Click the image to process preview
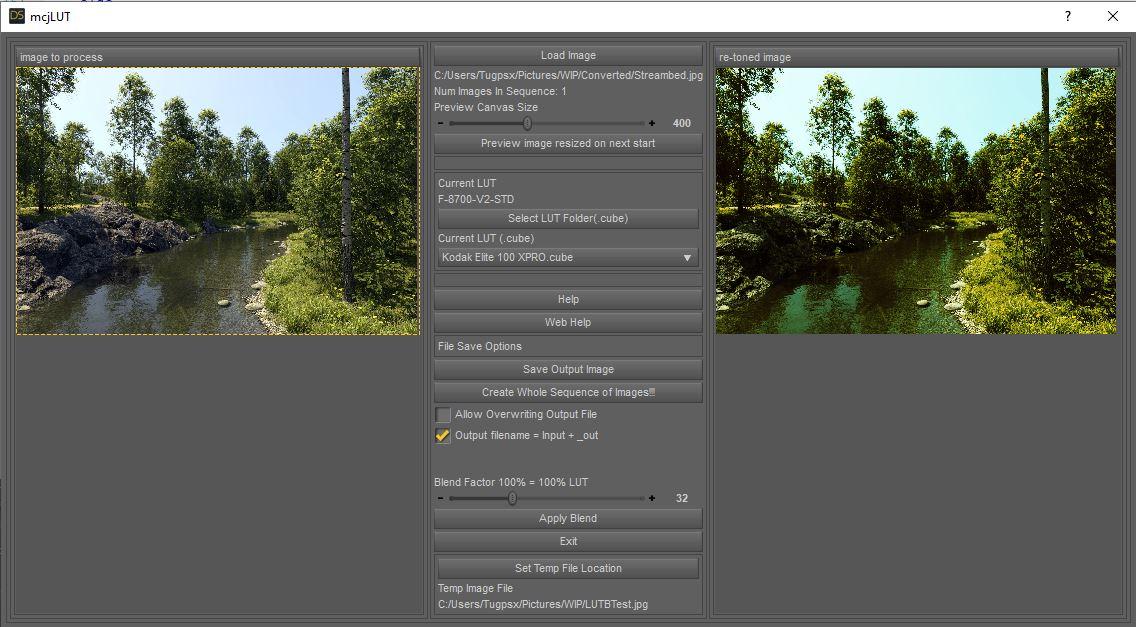This screenshot has height=627, width=1136. click(x=218, y=201)
